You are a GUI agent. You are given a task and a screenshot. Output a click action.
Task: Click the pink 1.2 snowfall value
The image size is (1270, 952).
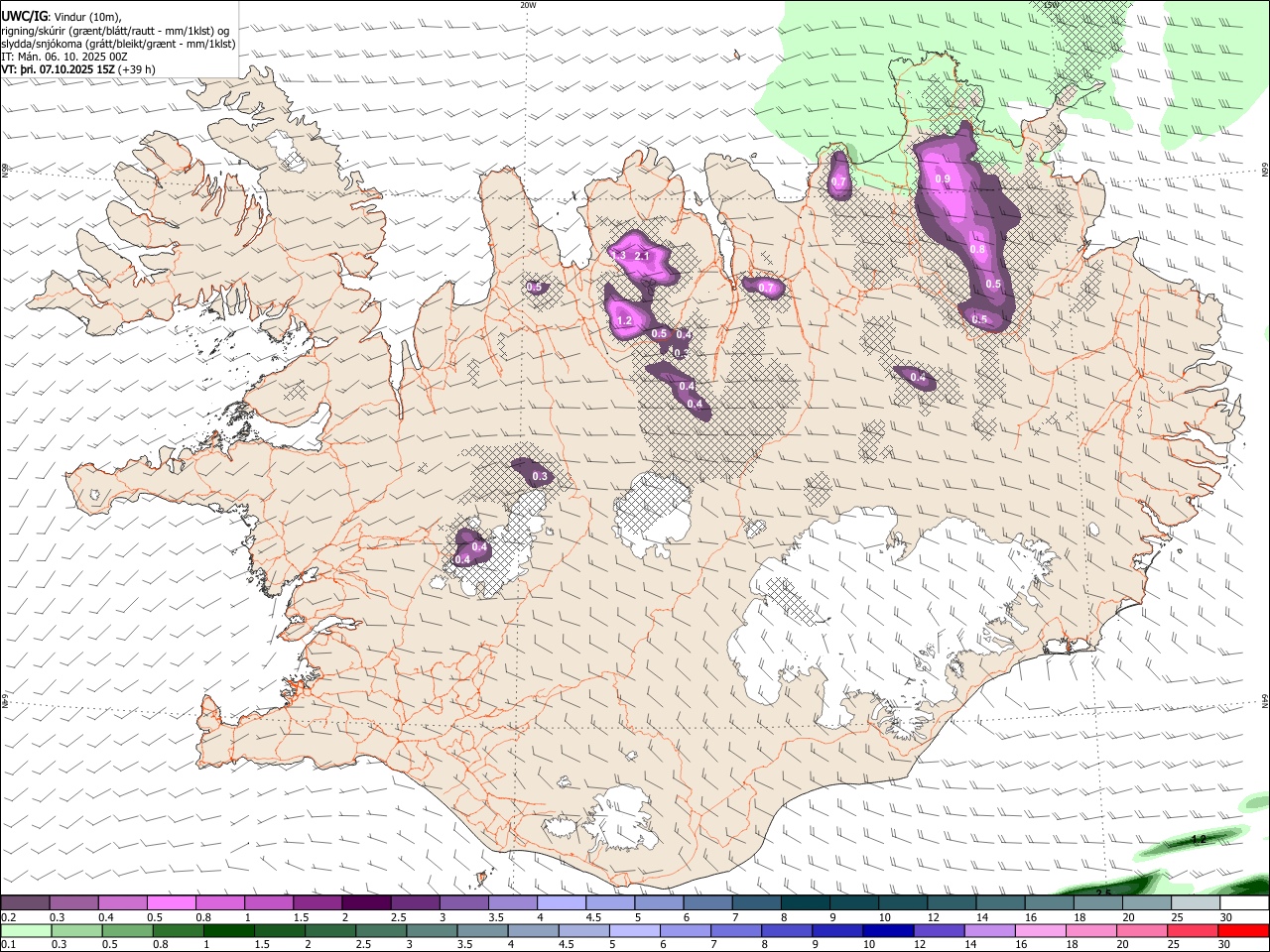pos(624,320)
